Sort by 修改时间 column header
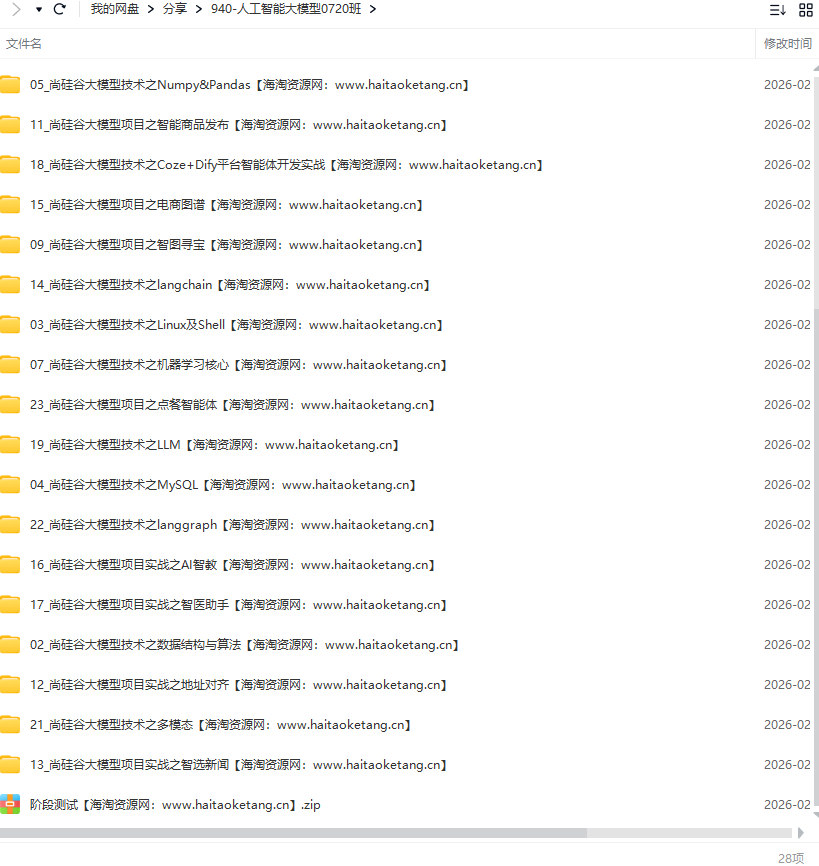819x866 pixels. tap(787, 44)
